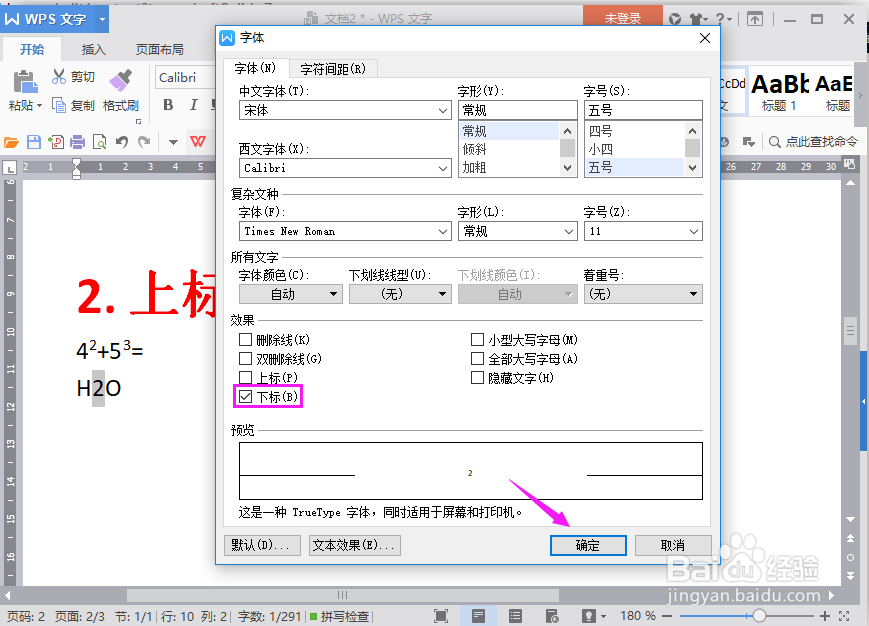Open print from the printer icon
Viewport: 869px width, 626px height.
[77, 142]
